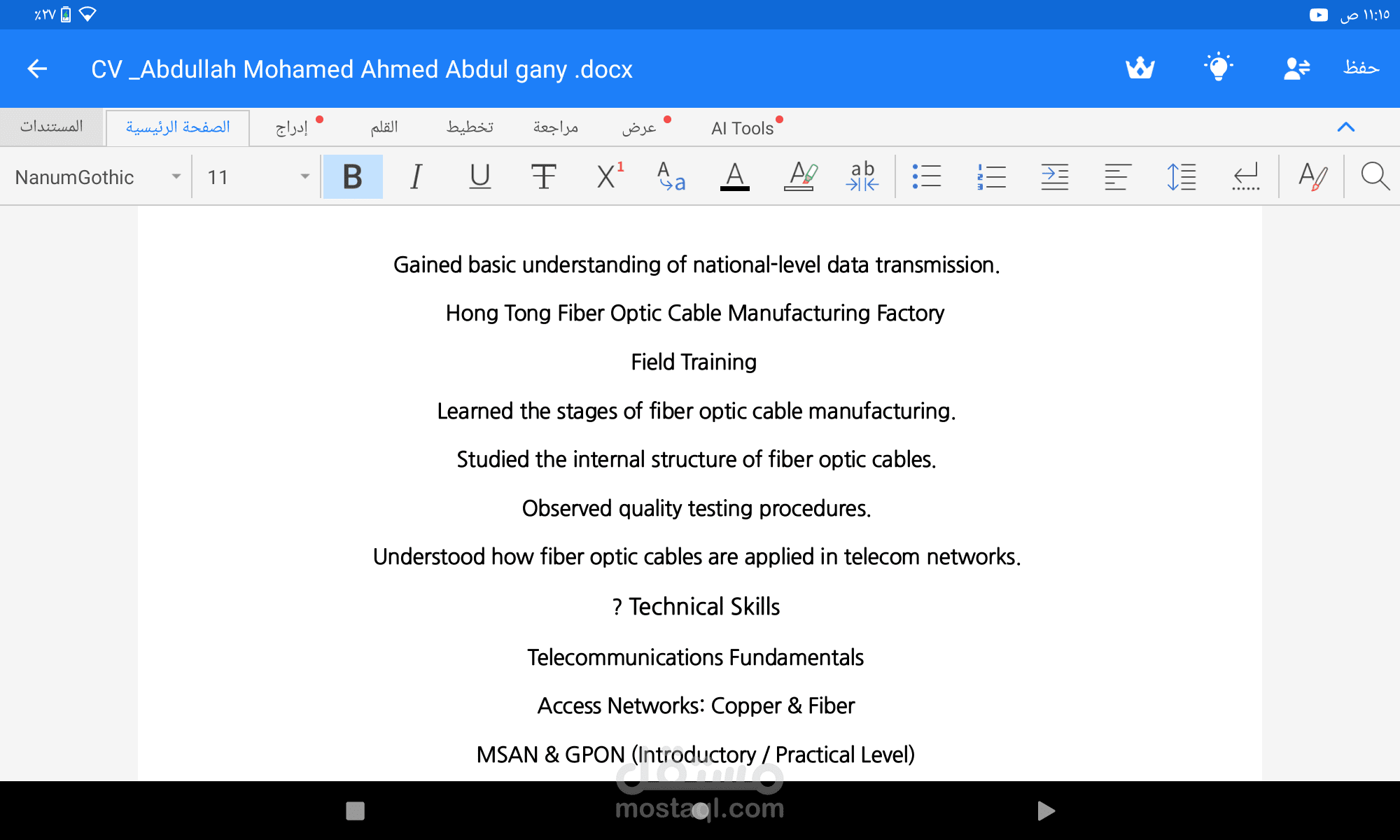Viewport: 1400px width, 840px height.
Task: Open the premium crown icon
Action: 1140,68
